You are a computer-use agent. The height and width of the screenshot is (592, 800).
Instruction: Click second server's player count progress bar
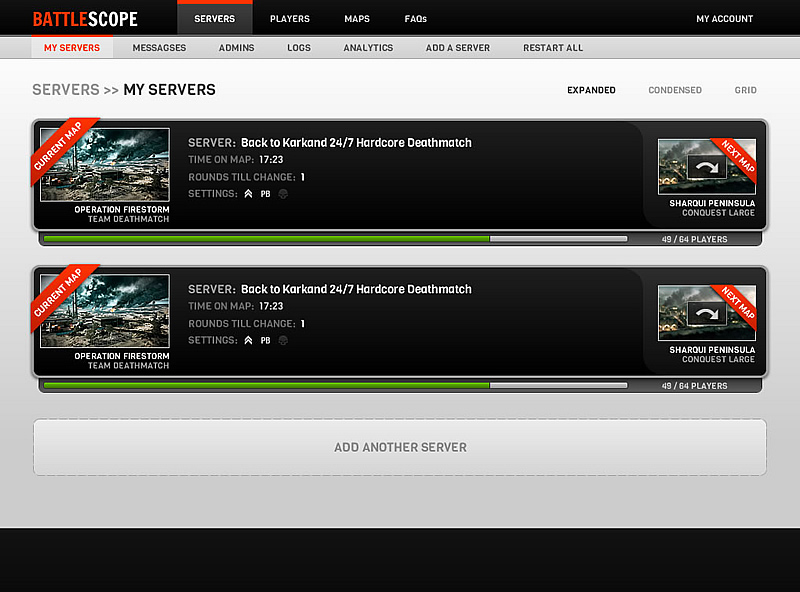point(336,385)
